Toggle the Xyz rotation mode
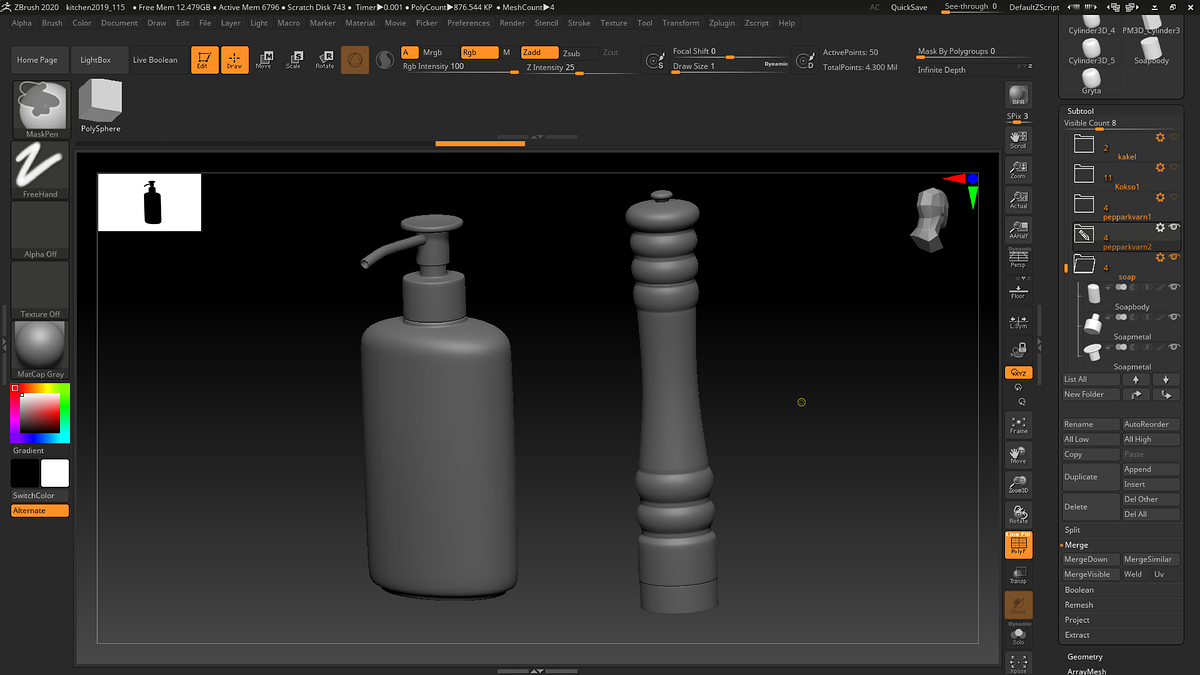 1018,372
